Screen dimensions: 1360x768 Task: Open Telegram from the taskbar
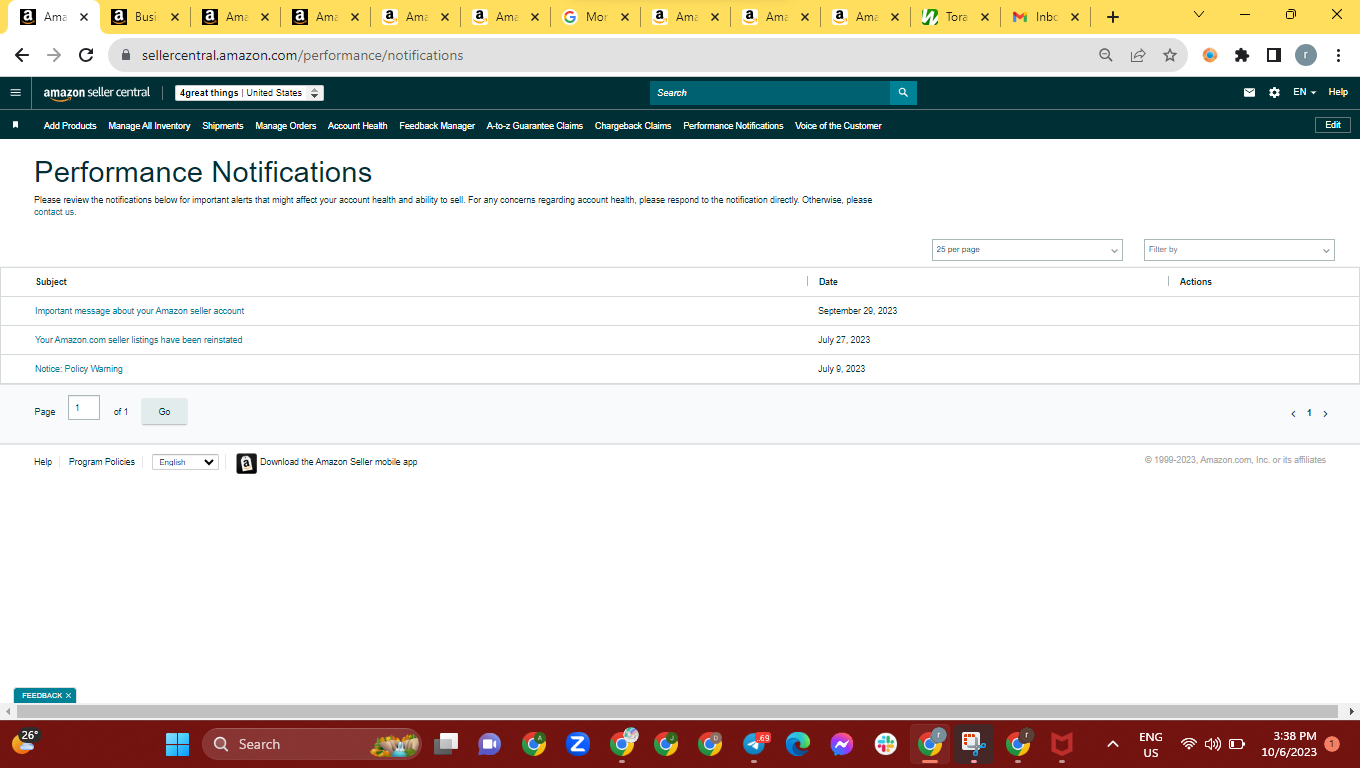(x=755, y=744)
